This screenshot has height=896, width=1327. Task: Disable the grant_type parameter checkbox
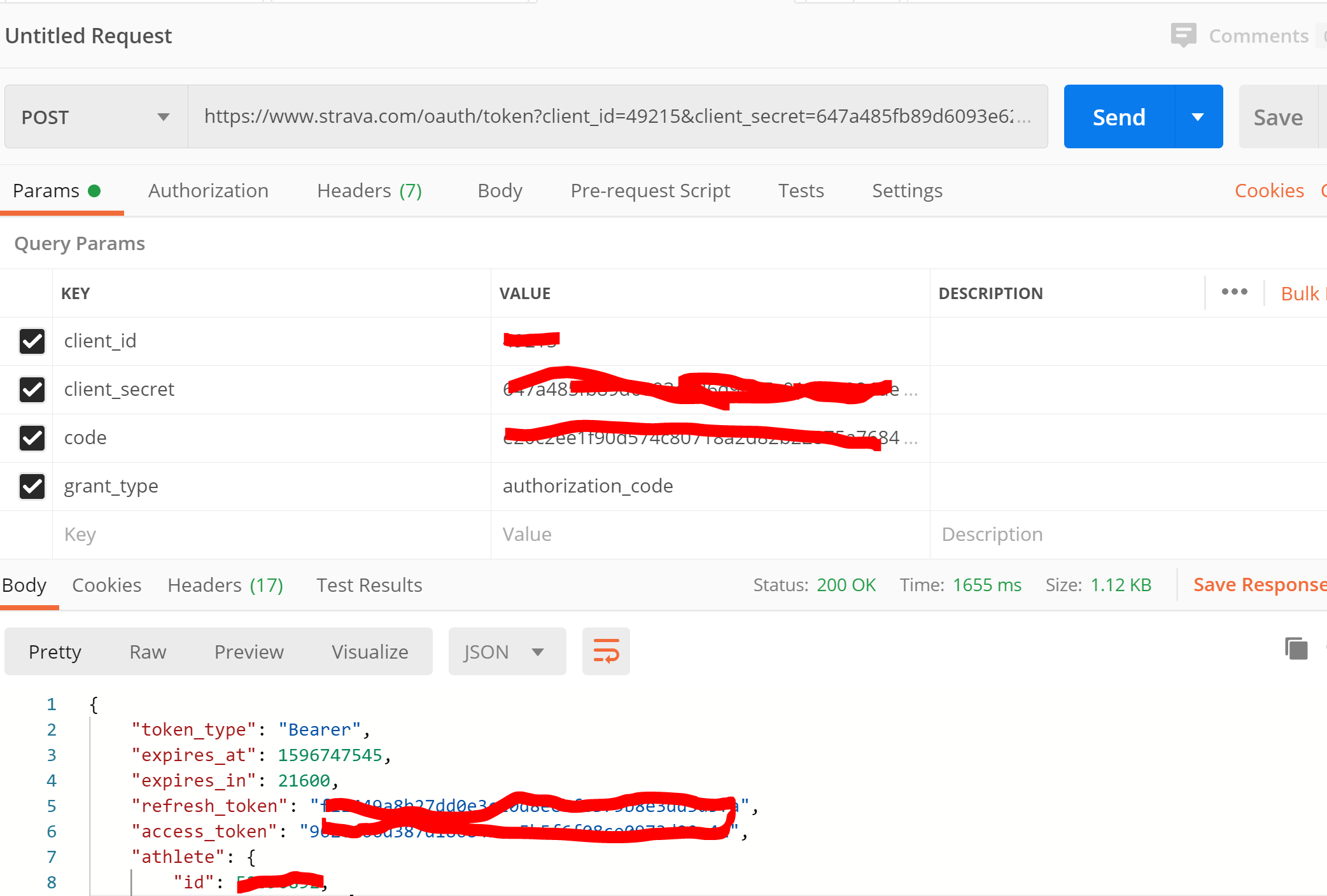[x=32, y=486]
